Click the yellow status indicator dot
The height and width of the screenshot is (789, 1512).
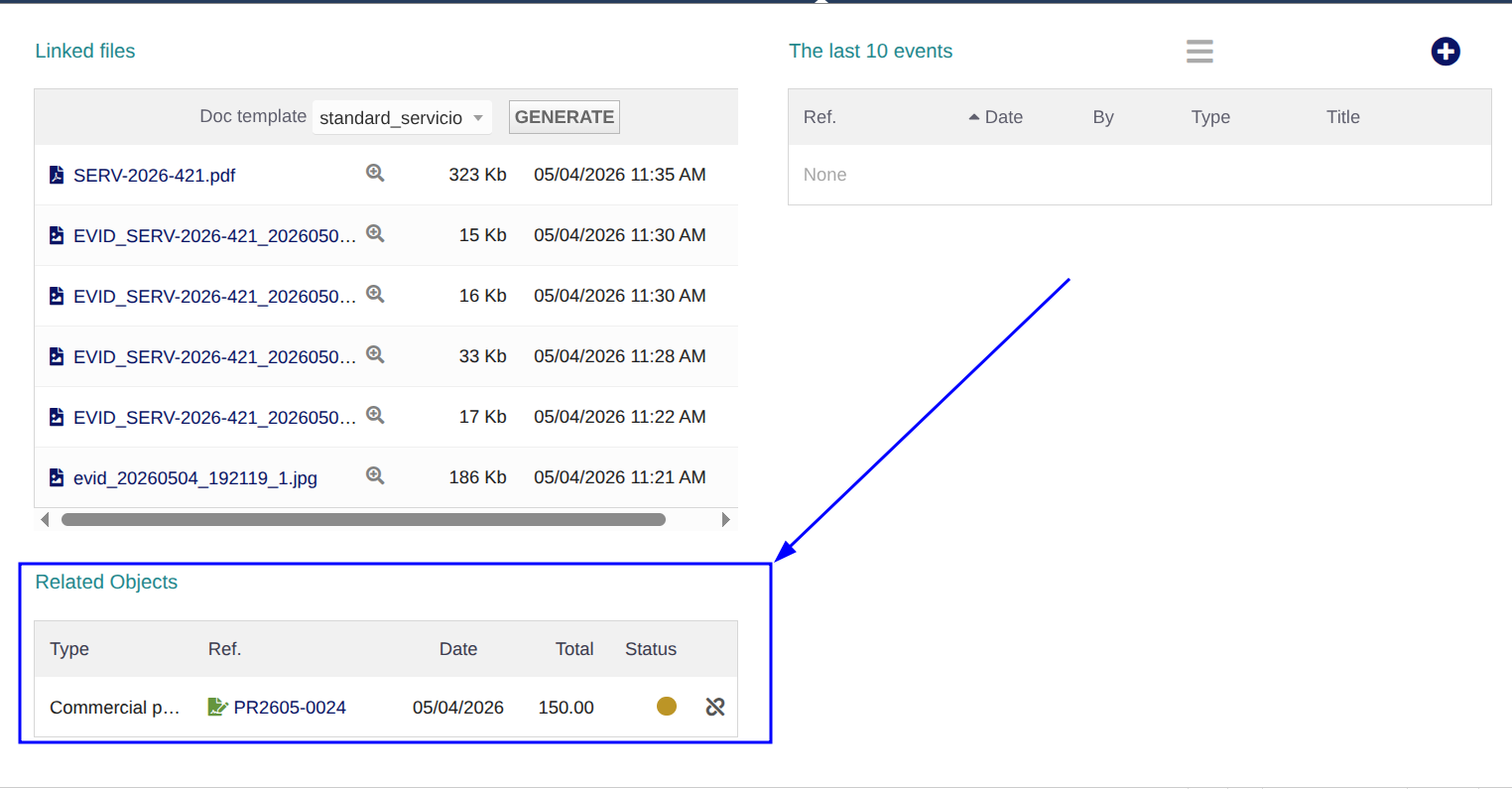667,706
